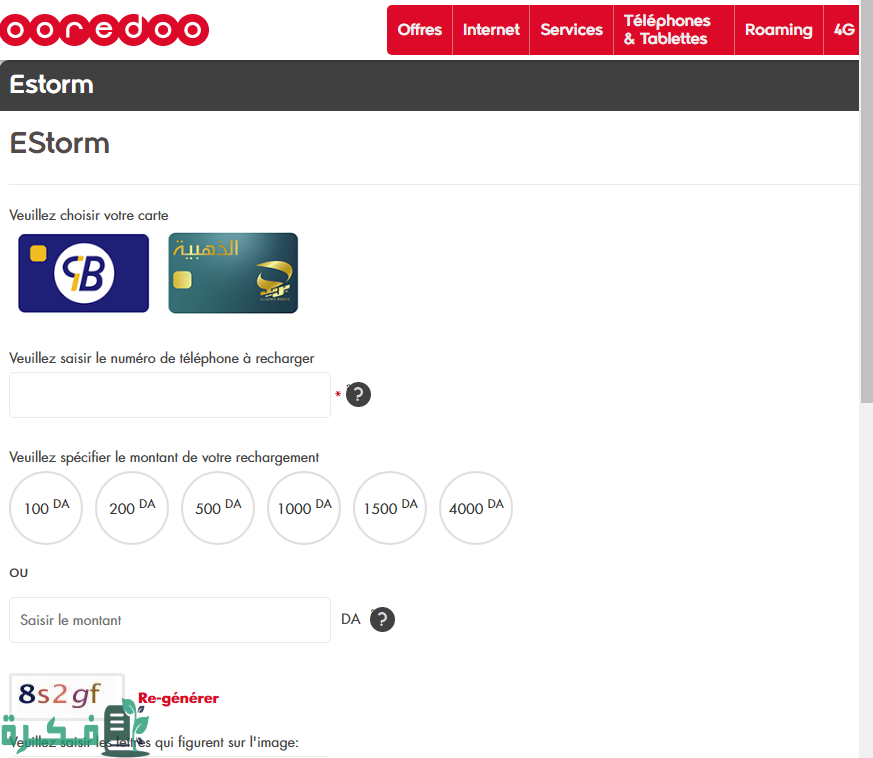The height and width of the screenshot is (758, 873).
Task: Pick the 1000 DA recharge option
Action: [304, 508]
